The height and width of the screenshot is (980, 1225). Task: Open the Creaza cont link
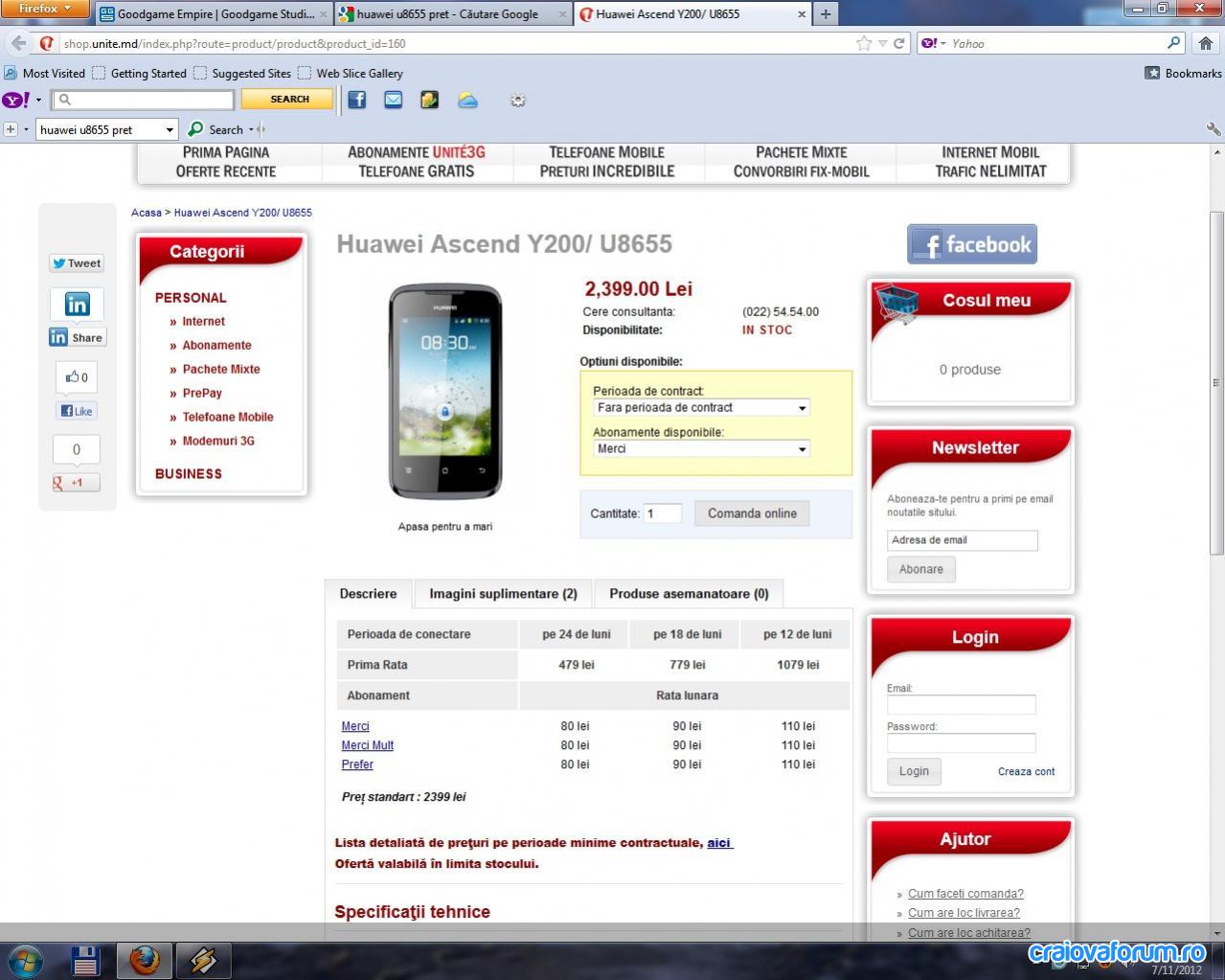[1026, 771]
